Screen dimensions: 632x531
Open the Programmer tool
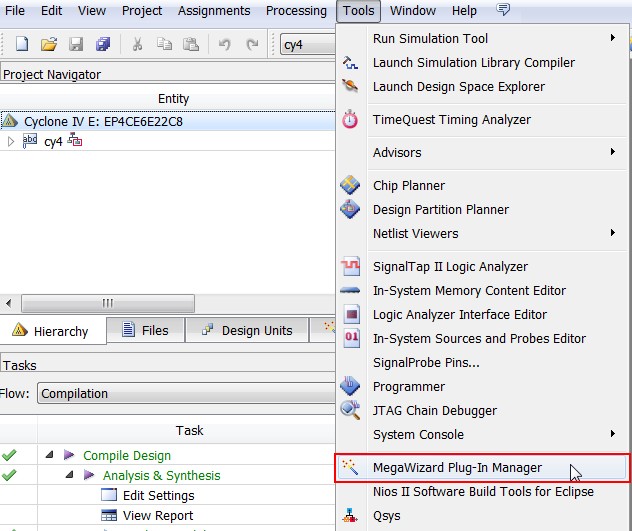coord(408,387)
